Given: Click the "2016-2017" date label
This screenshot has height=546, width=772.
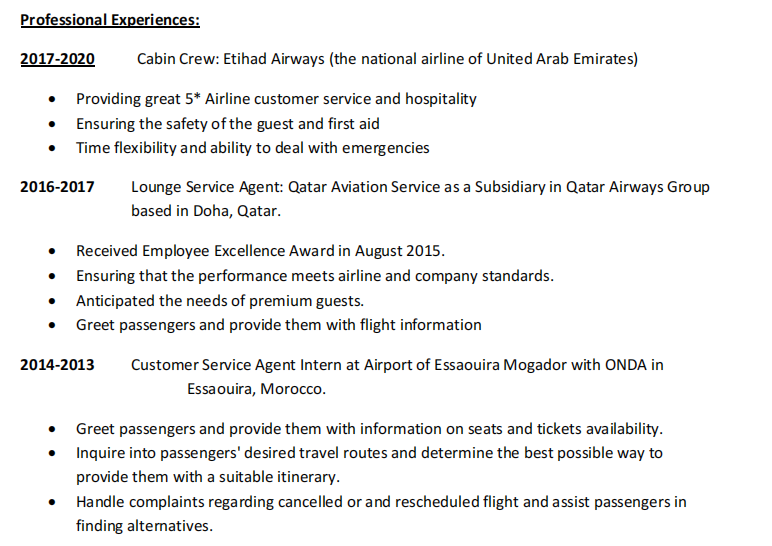Looking at the screenshot, I should (x=57, y=187).
